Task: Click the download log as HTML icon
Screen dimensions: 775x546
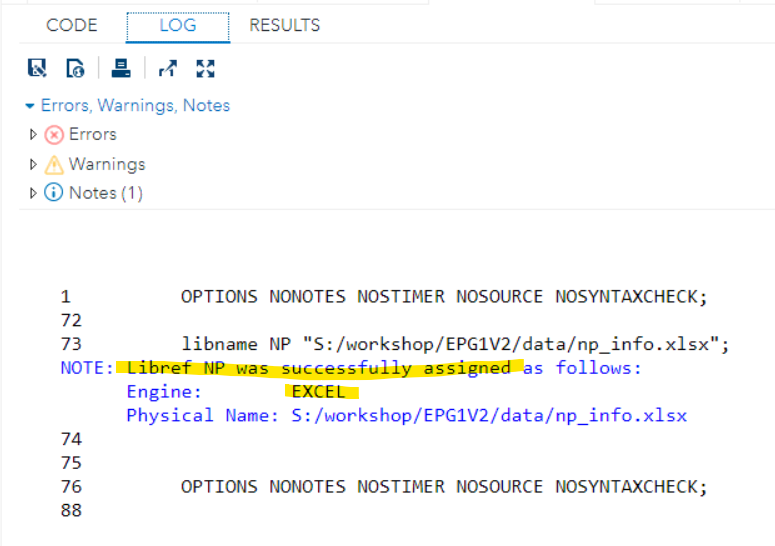Action: 76,68
